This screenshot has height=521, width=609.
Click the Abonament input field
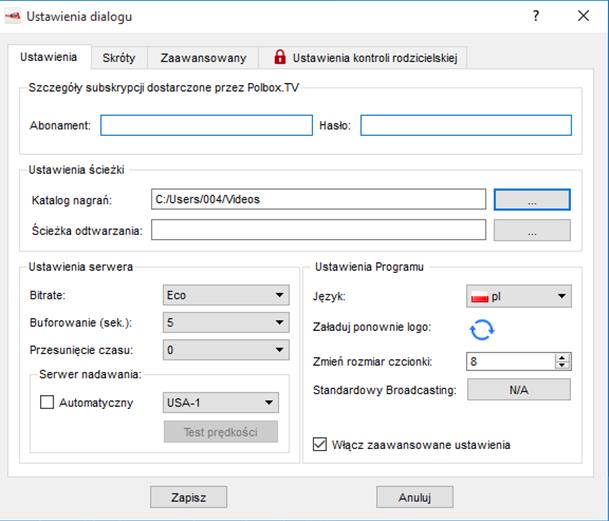pos(206,125)
